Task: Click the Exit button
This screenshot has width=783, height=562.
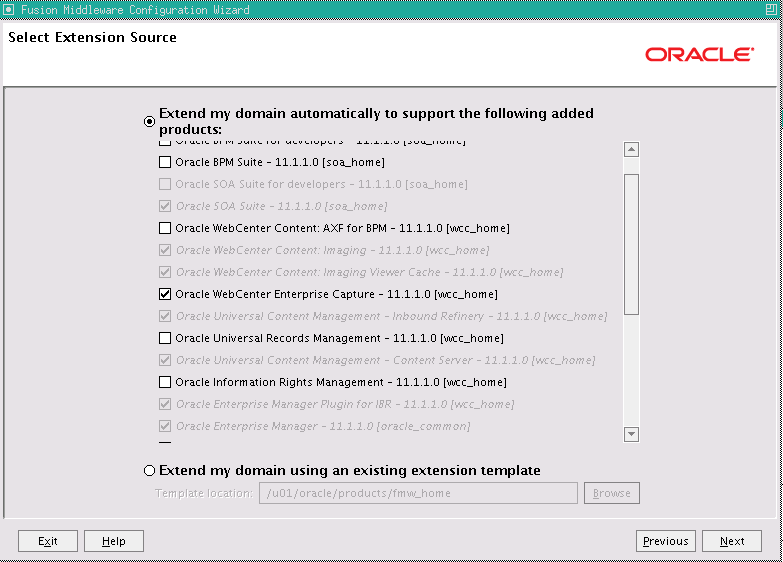Action: coord(48,541)
